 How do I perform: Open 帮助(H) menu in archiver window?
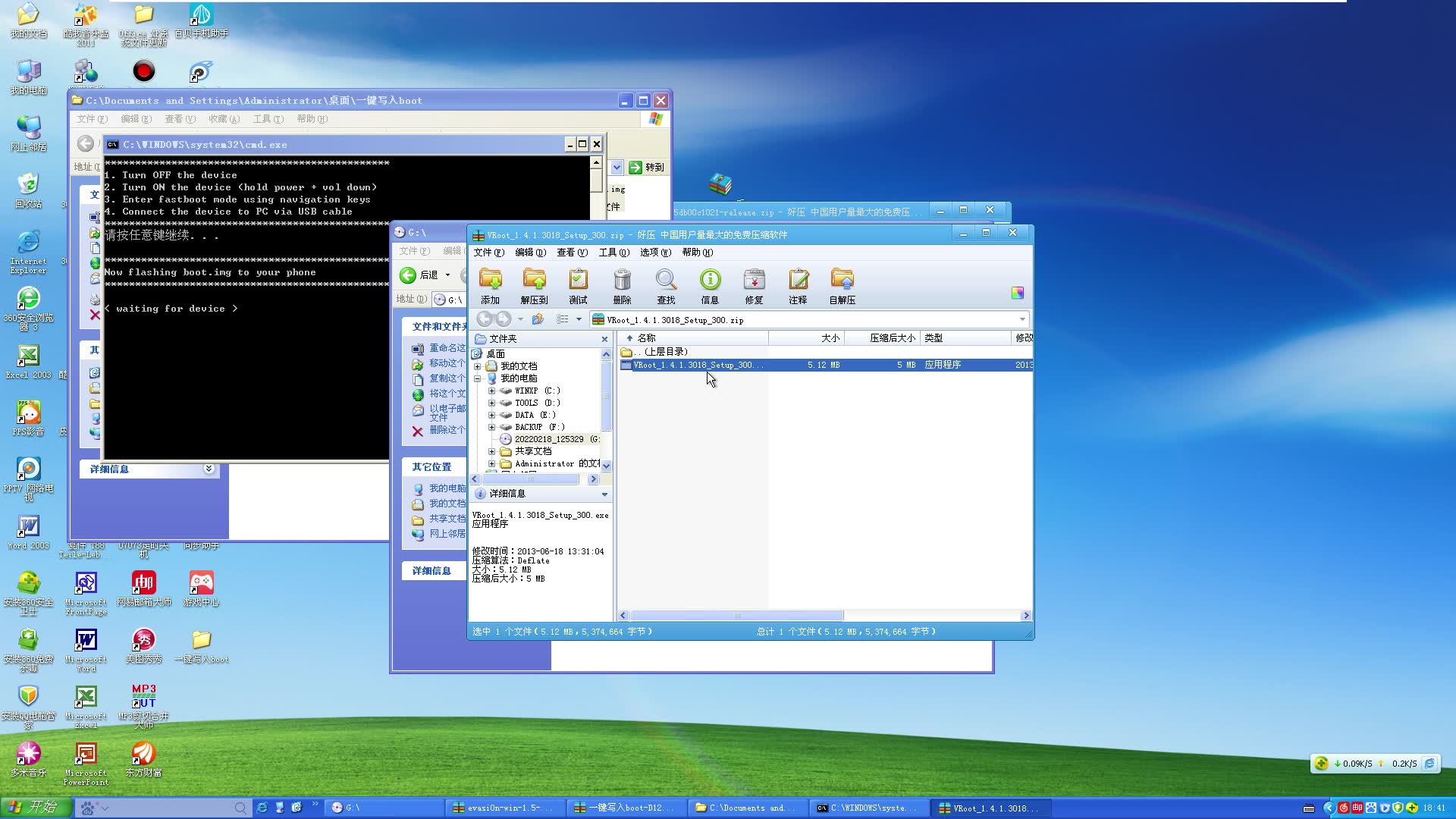tap(697, 253)
